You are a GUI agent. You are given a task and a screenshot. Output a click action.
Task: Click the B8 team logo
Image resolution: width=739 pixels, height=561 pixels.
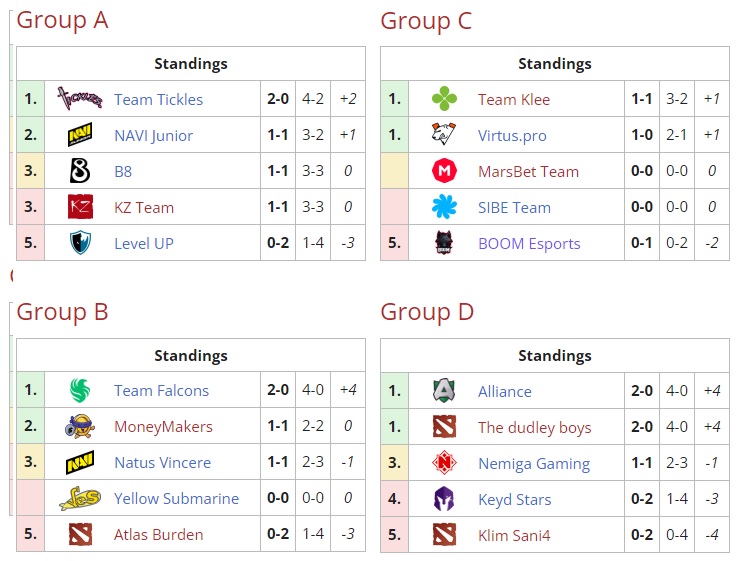[x=80, y=171]
